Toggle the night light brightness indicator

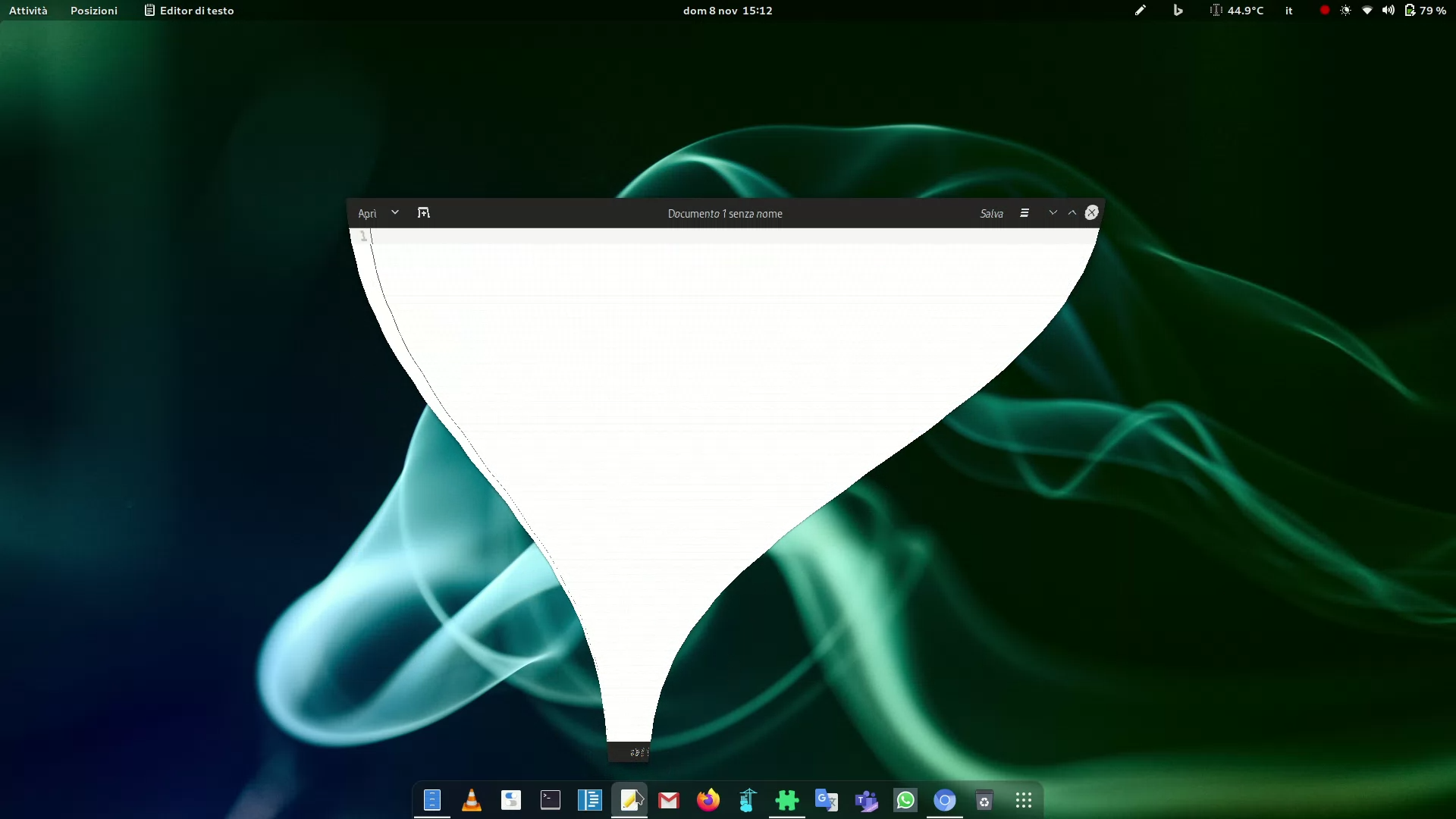1345,11
